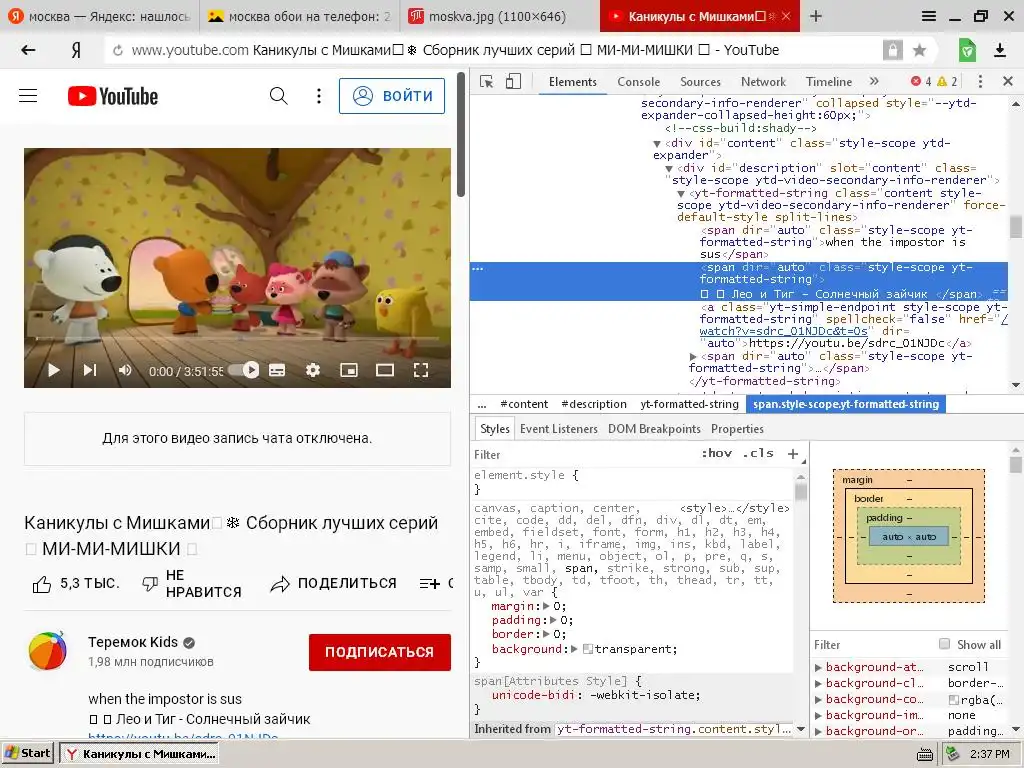Collapse the div id="description" node
The height and width of the screenshot is (768, 1024).
(x=669, y=168)
